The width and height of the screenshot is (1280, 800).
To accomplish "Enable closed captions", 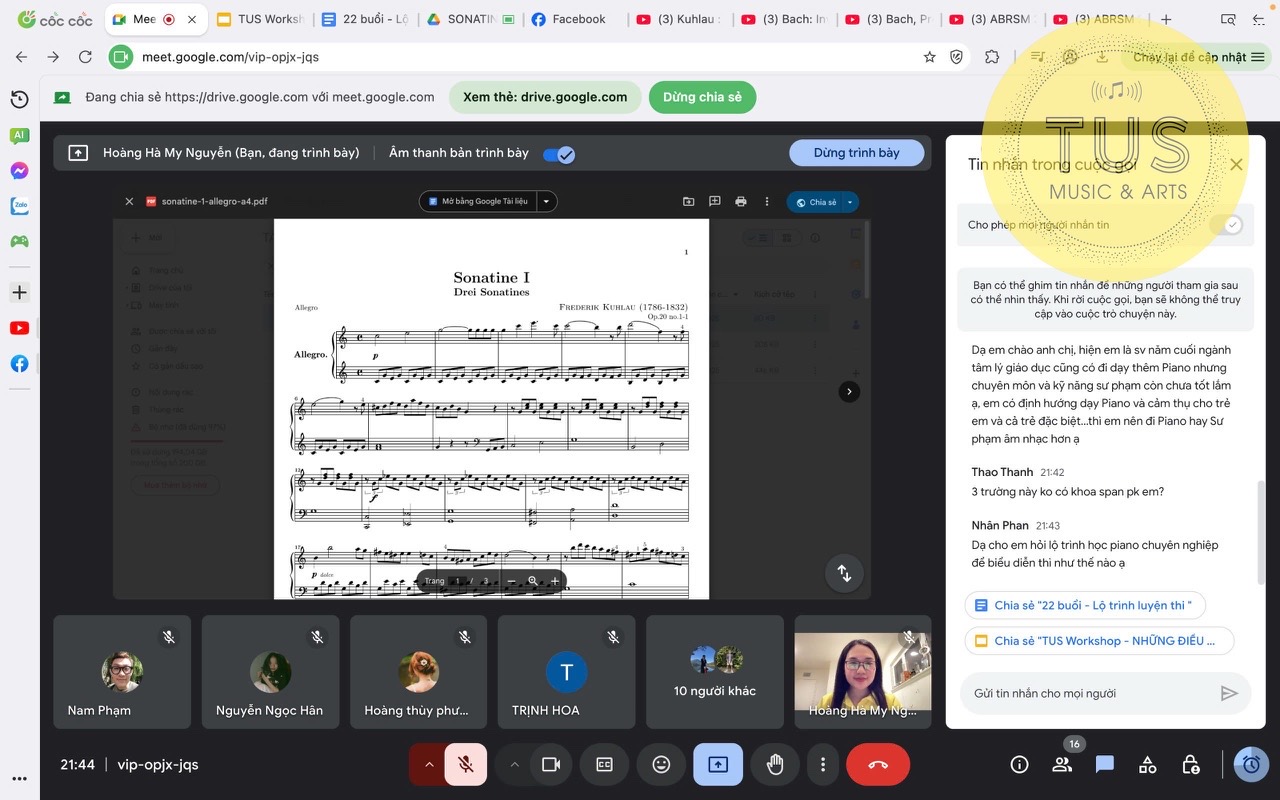I will click(x=604, y=764).
